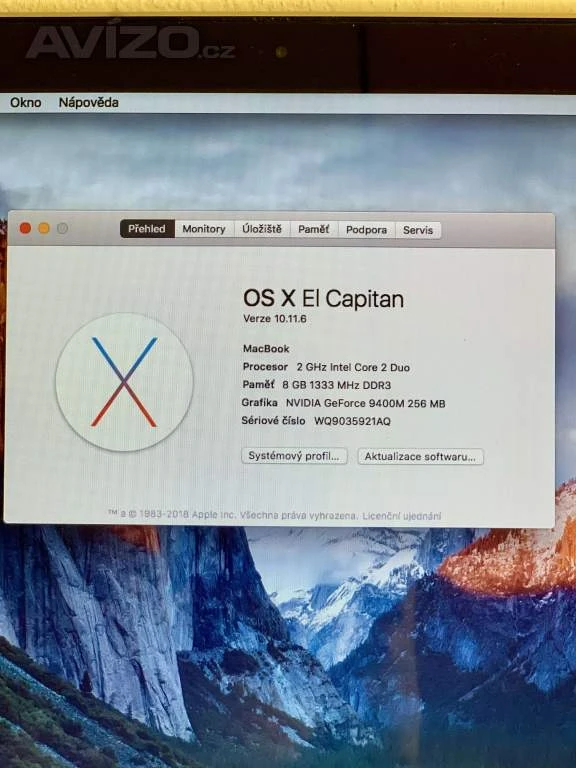The width and height of the screenshot is (576, 768).
Task: Click the serial number WQ9035921AQ
Action: pos(353,421)
